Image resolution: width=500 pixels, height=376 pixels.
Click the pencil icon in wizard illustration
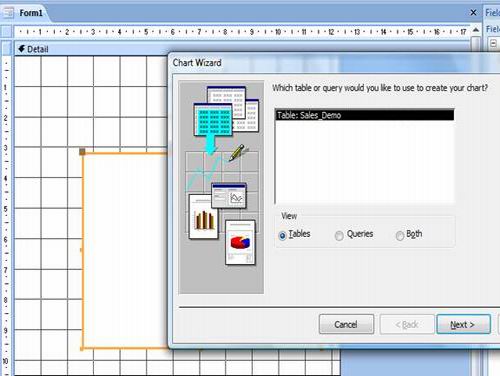tap(237, 153)
